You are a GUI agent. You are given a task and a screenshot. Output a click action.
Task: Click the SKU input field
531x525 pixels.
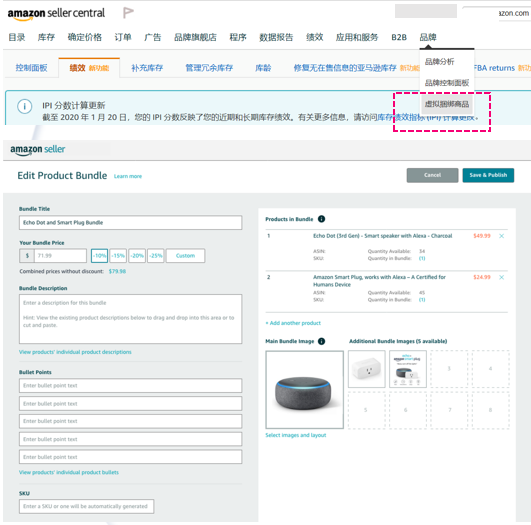86,506
